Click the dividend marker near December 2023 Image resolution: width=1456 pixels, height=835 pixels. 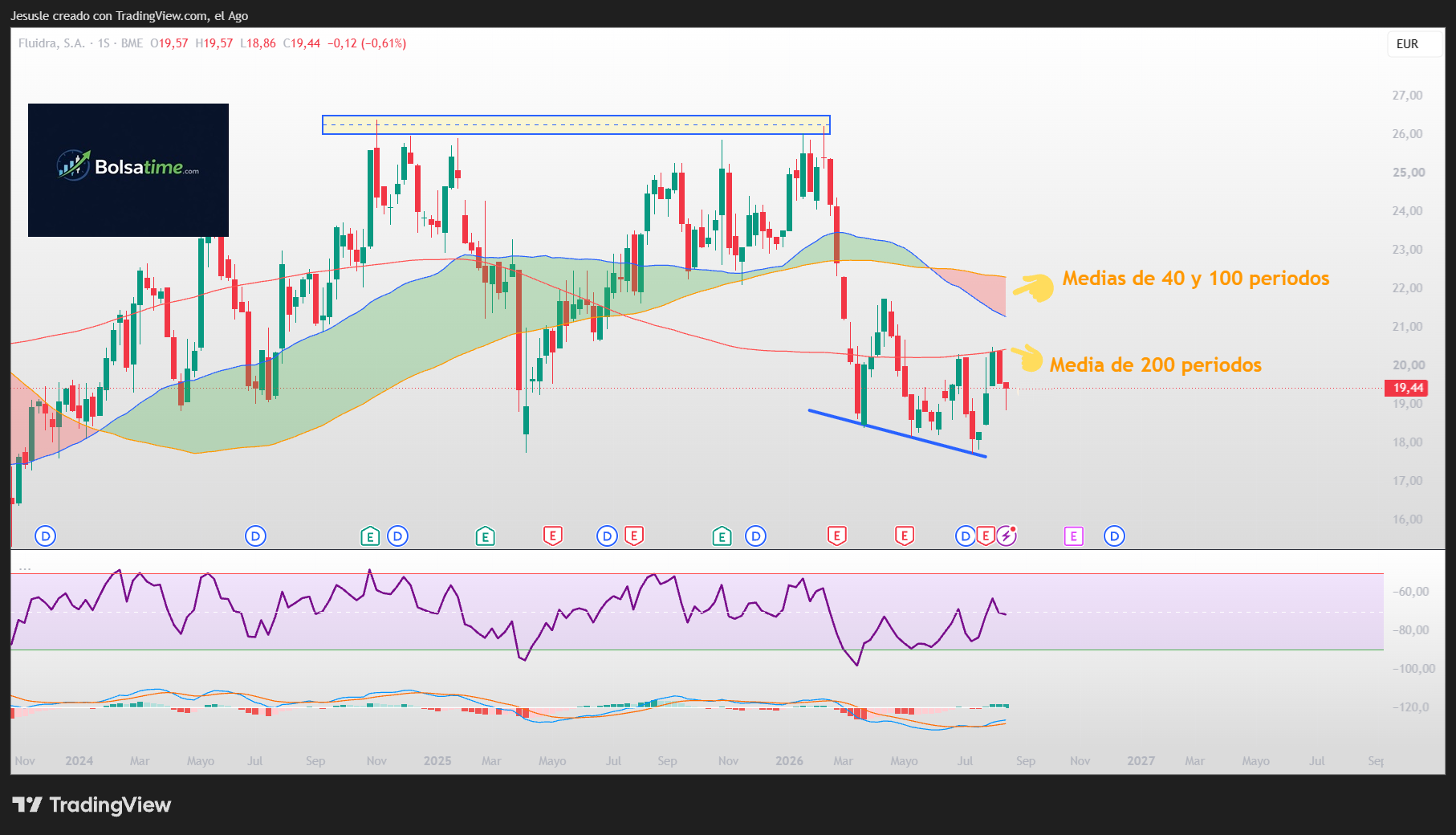tap(46, 536)
